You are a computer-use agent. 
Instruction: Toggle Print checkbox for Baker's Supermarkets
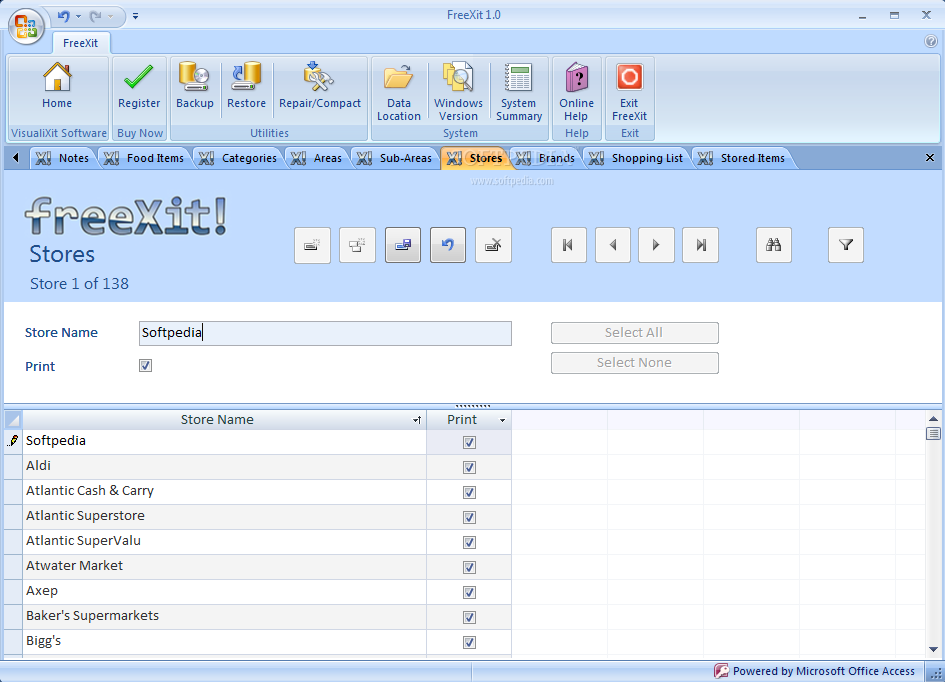click(469, 617)
